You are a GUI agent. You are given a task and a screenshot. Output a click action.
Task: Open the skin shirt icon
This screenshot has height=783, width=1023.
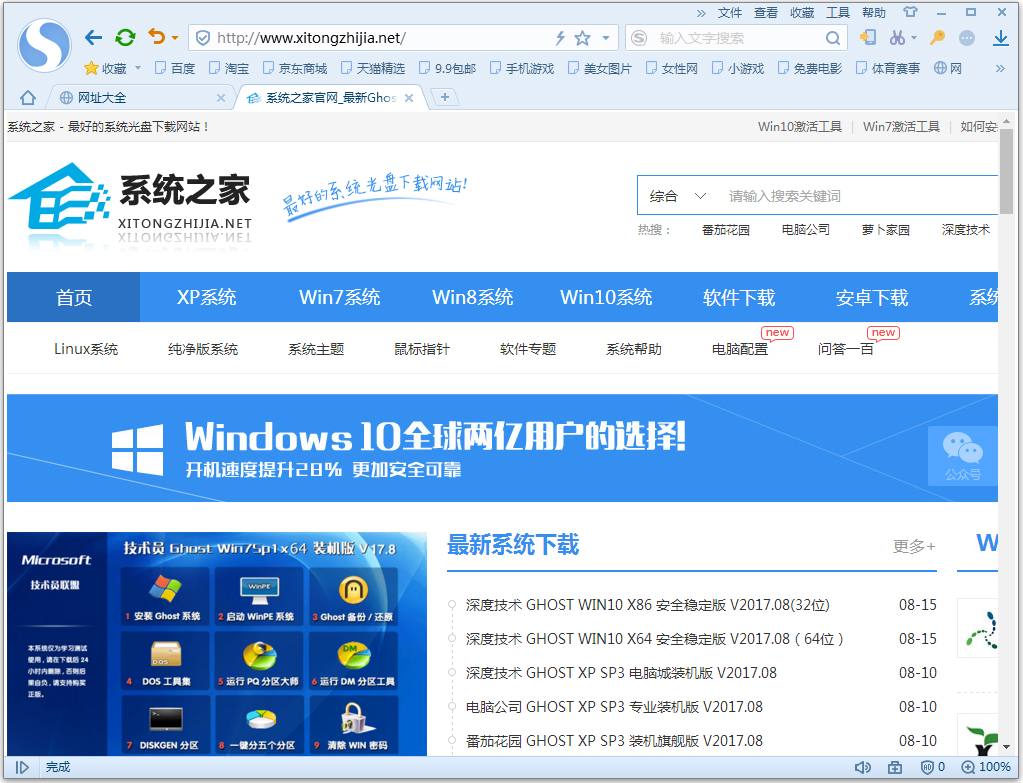pos(910,12)
